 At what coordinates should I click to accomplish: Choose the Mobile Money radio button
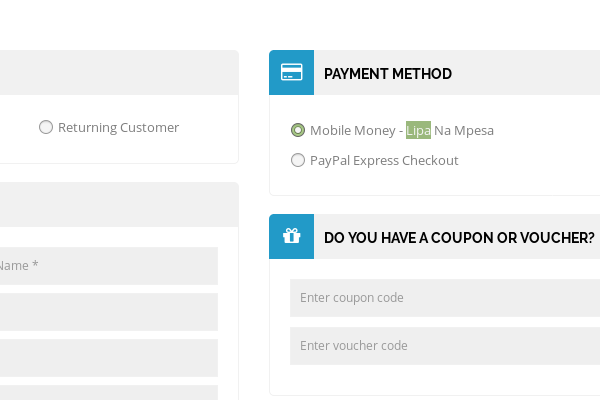pyautogui.click(x=298, y=130)
